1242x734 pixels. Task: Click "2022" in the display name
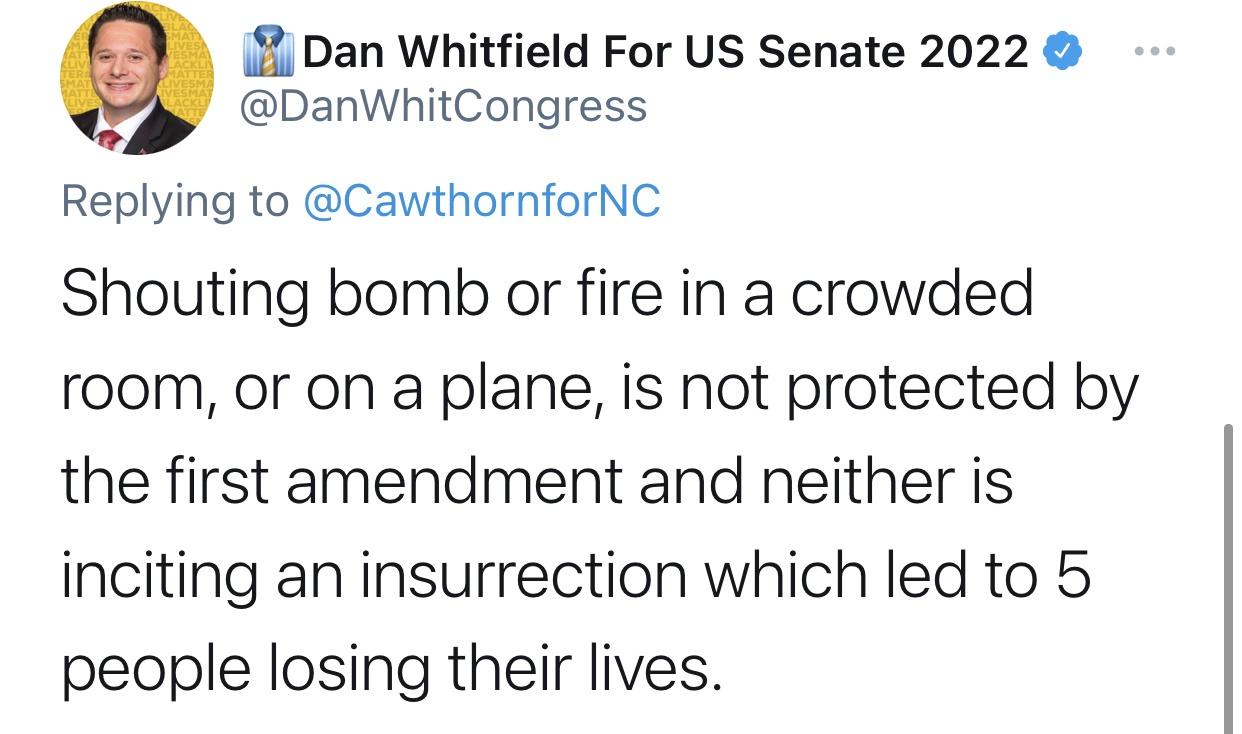point(973,52)
